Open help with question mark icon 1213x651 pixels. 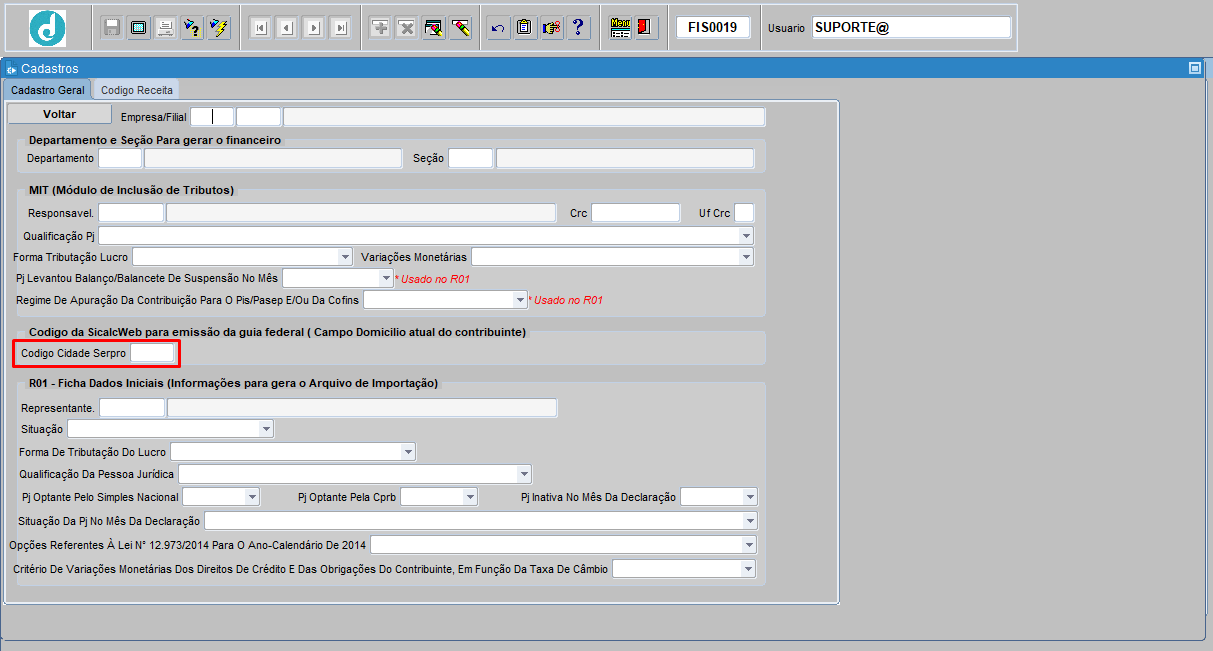pyautogui.click(x=578, y=28)
